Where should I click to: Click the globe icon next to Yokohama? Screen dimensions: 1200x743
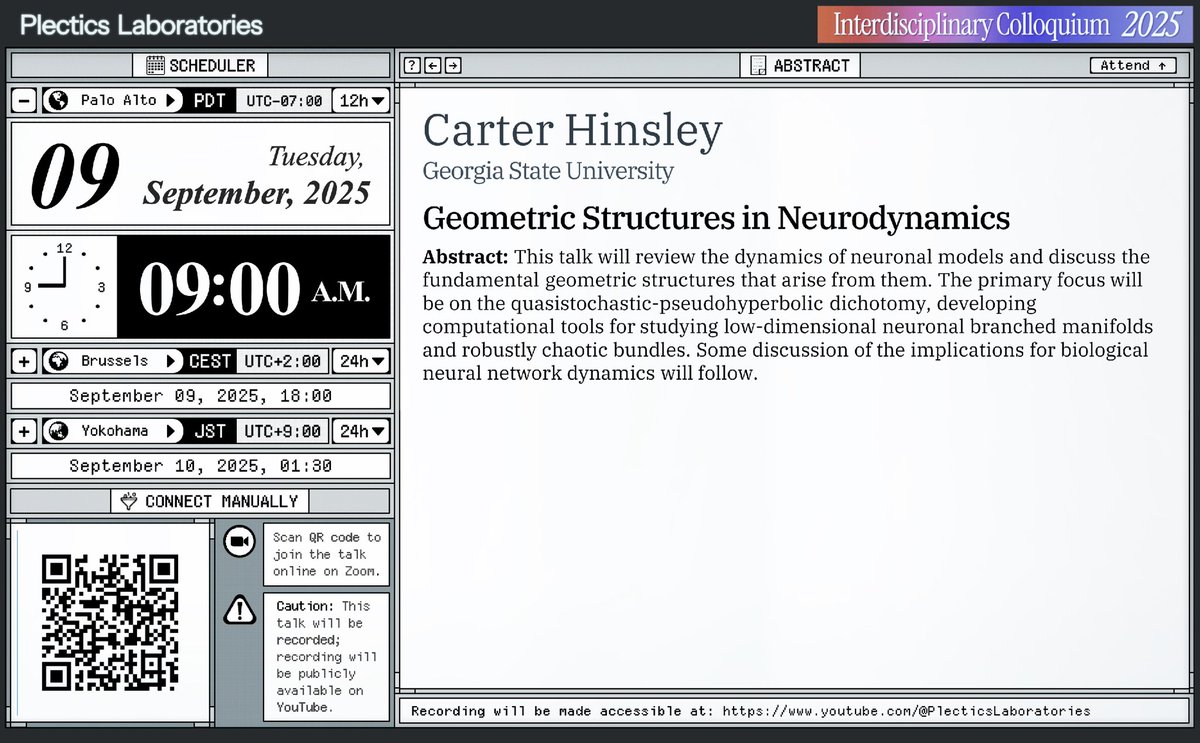58,431
